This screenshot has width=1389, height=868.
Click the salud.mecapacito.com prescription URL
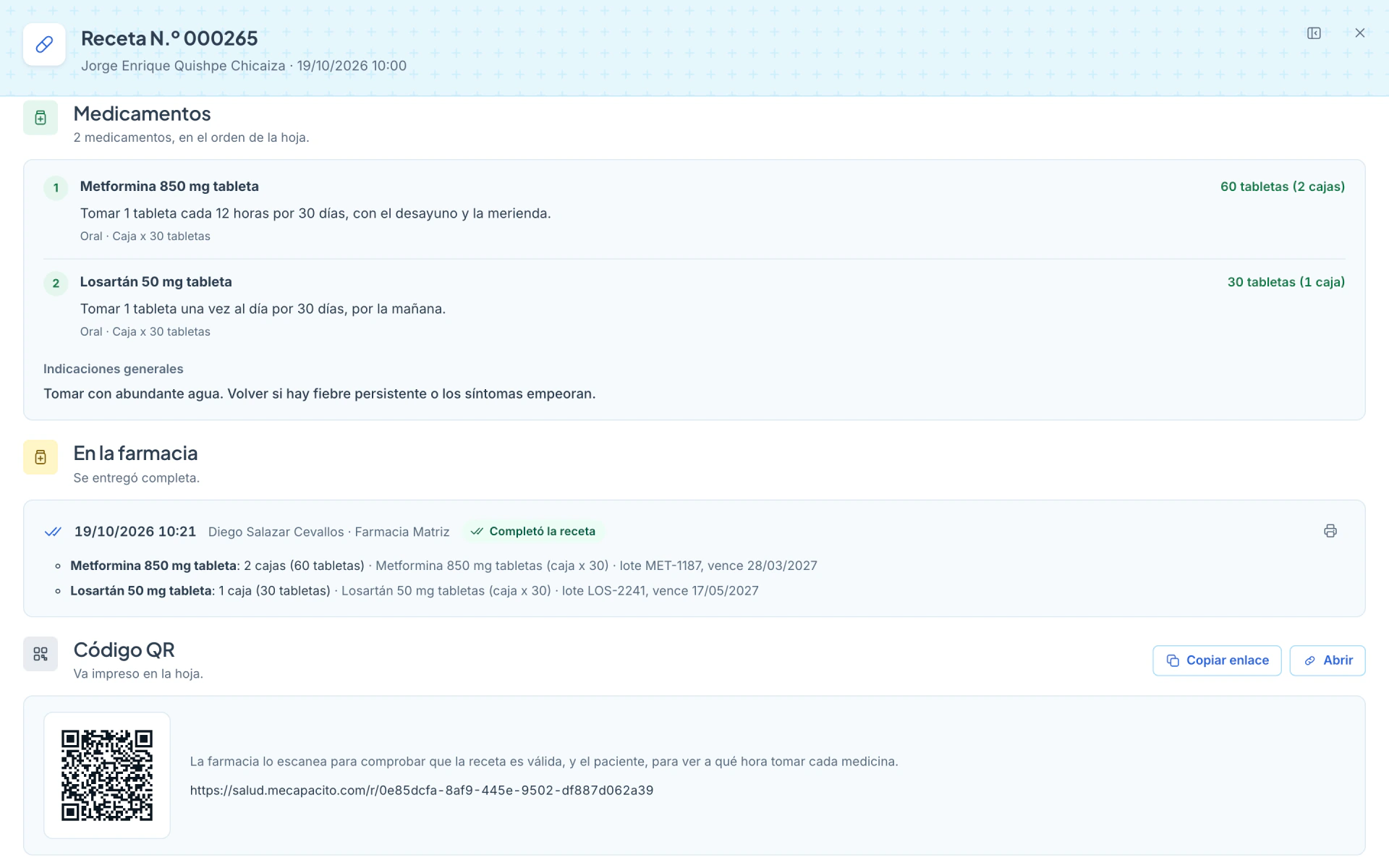[422, 791]
